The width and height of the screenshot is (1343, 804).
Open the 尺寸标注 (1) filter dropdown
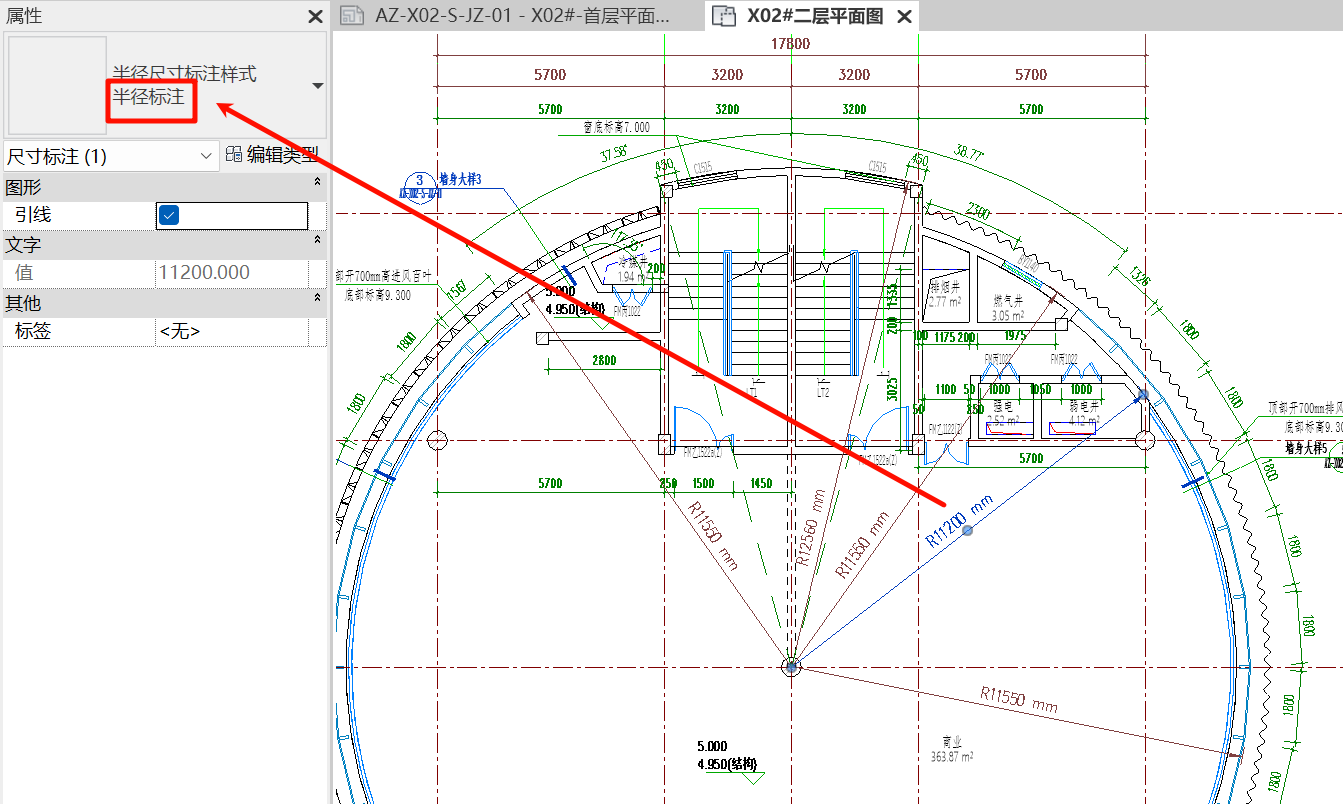[207, 156]
